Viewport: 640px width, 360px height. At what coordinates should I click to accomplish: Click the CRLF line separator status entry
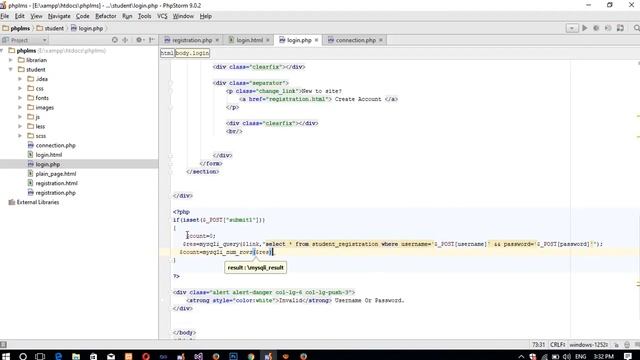[x=557, y=345]
